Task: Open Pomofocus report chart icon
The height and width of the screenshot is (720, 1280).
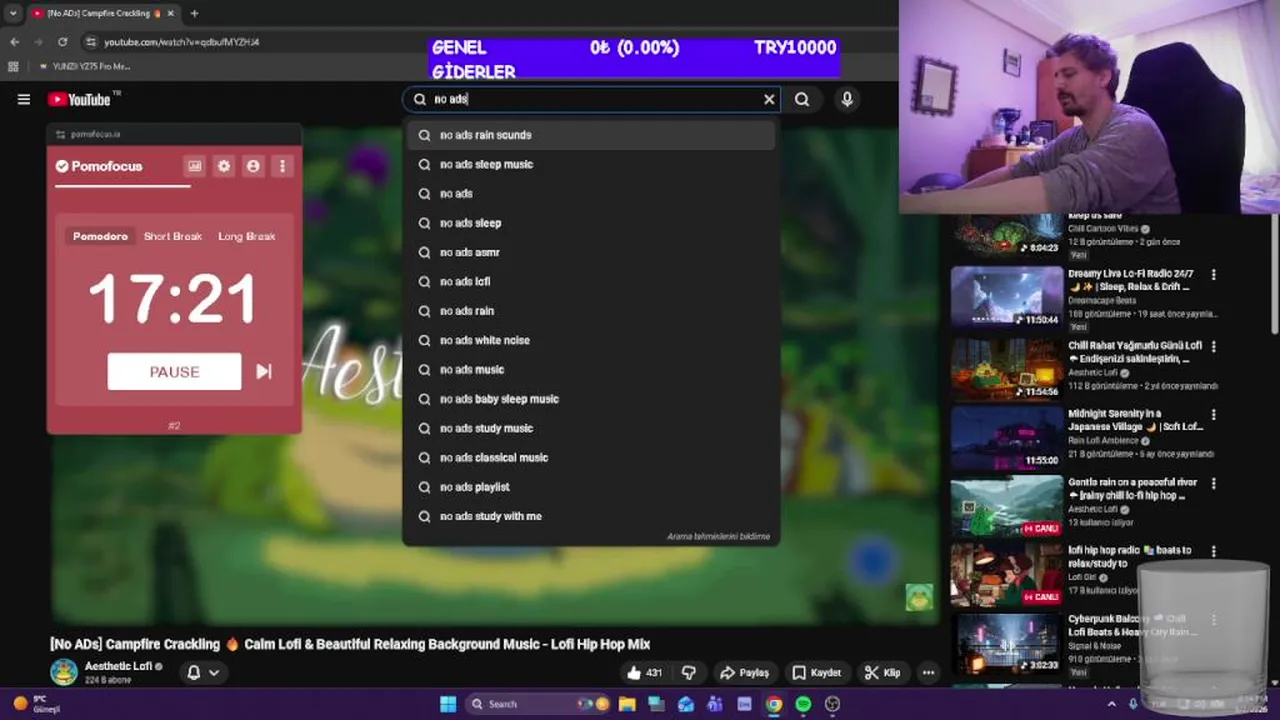Action: pos(195,166)
